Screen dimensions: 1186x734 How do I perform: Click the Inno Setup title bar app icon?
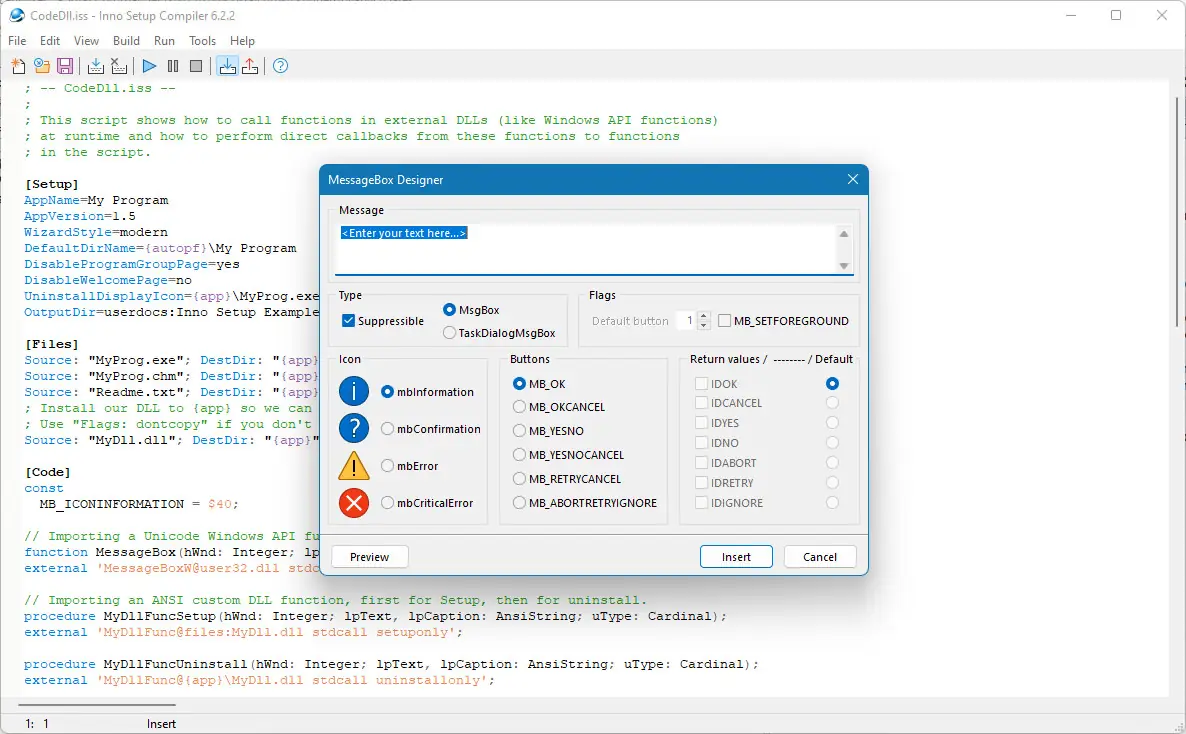point(16,15)
